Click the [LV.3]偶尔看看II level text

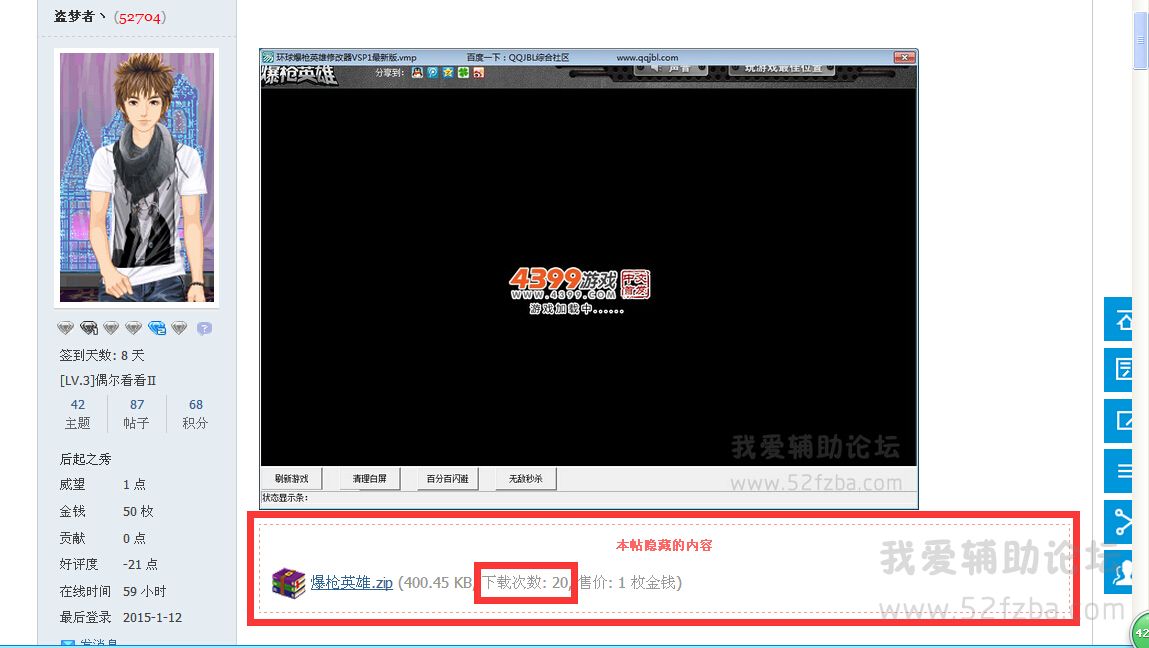click(108, 380)
